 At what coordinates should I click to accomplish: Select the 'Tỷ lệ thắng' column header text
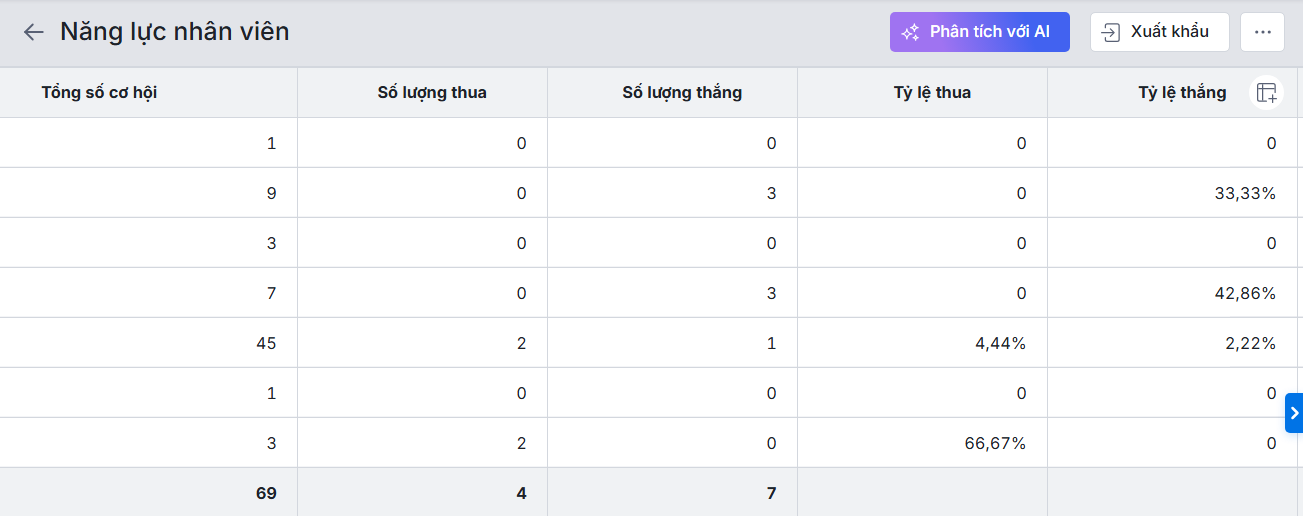pyautogui.click(x=1182, y=93)
